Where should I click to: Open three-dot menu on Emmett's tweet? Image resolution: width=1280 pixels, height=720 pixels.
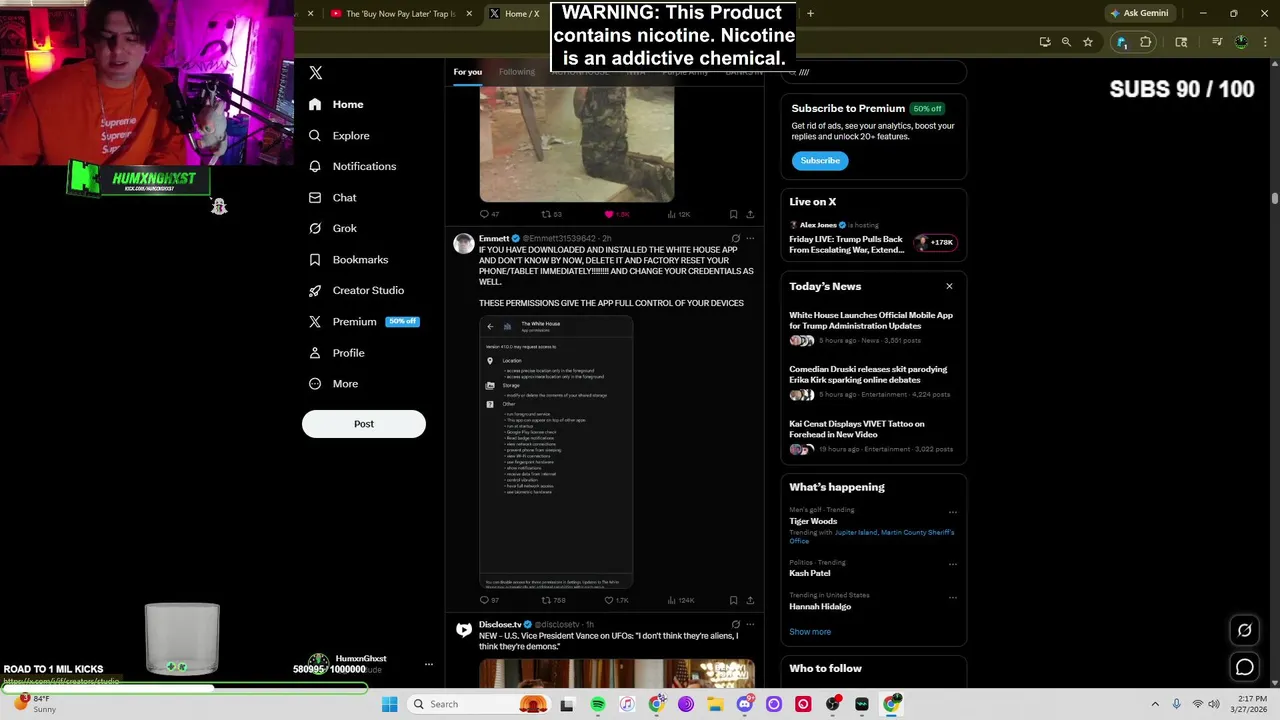tap(750, 238)
